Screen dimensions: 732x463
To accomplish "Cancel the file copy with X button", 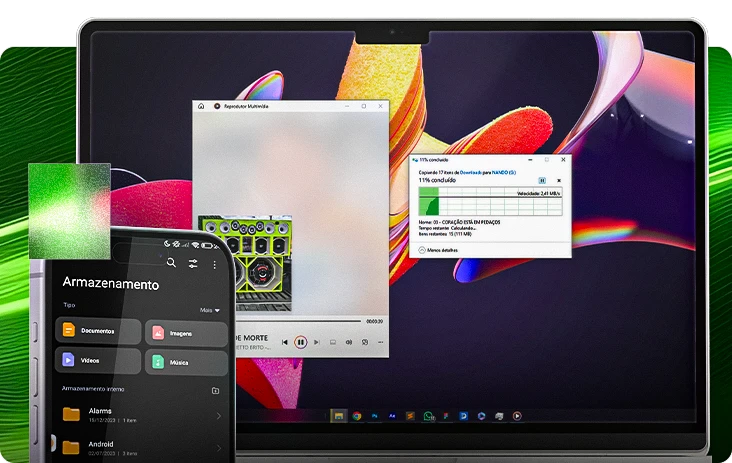I will click(558, 180).
